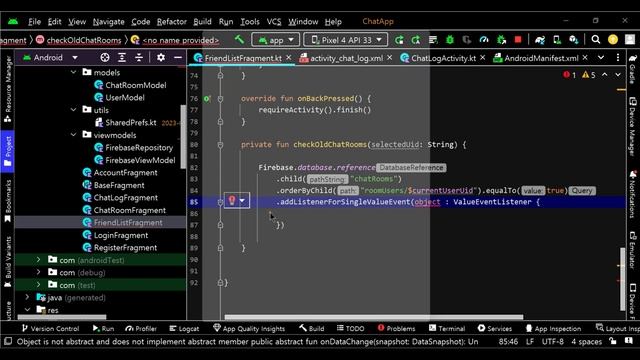Toggle tool window bars icon in status bar
Viewport: 640px width, 360px height.
pyautogui.click(x=8, y=341)
